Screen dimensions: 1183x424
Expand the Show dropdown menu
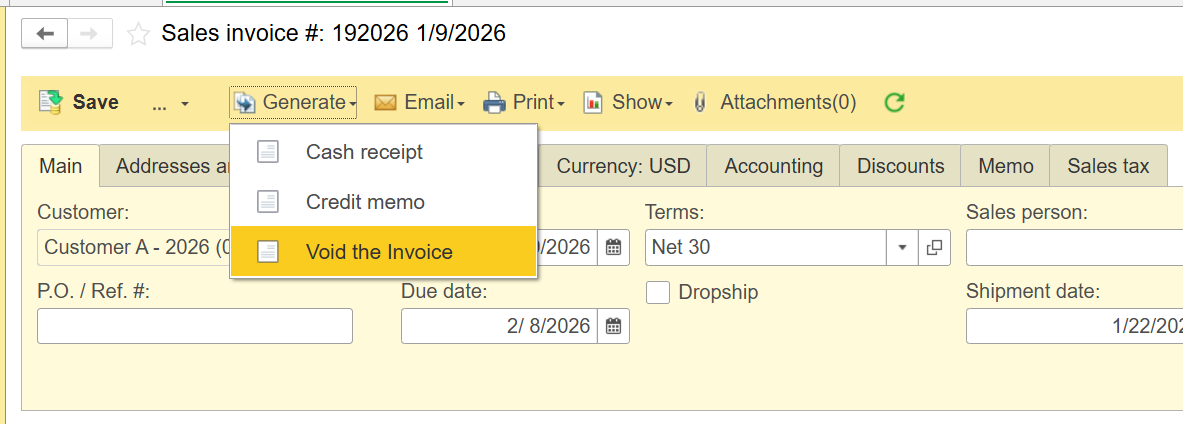(627, 102)
